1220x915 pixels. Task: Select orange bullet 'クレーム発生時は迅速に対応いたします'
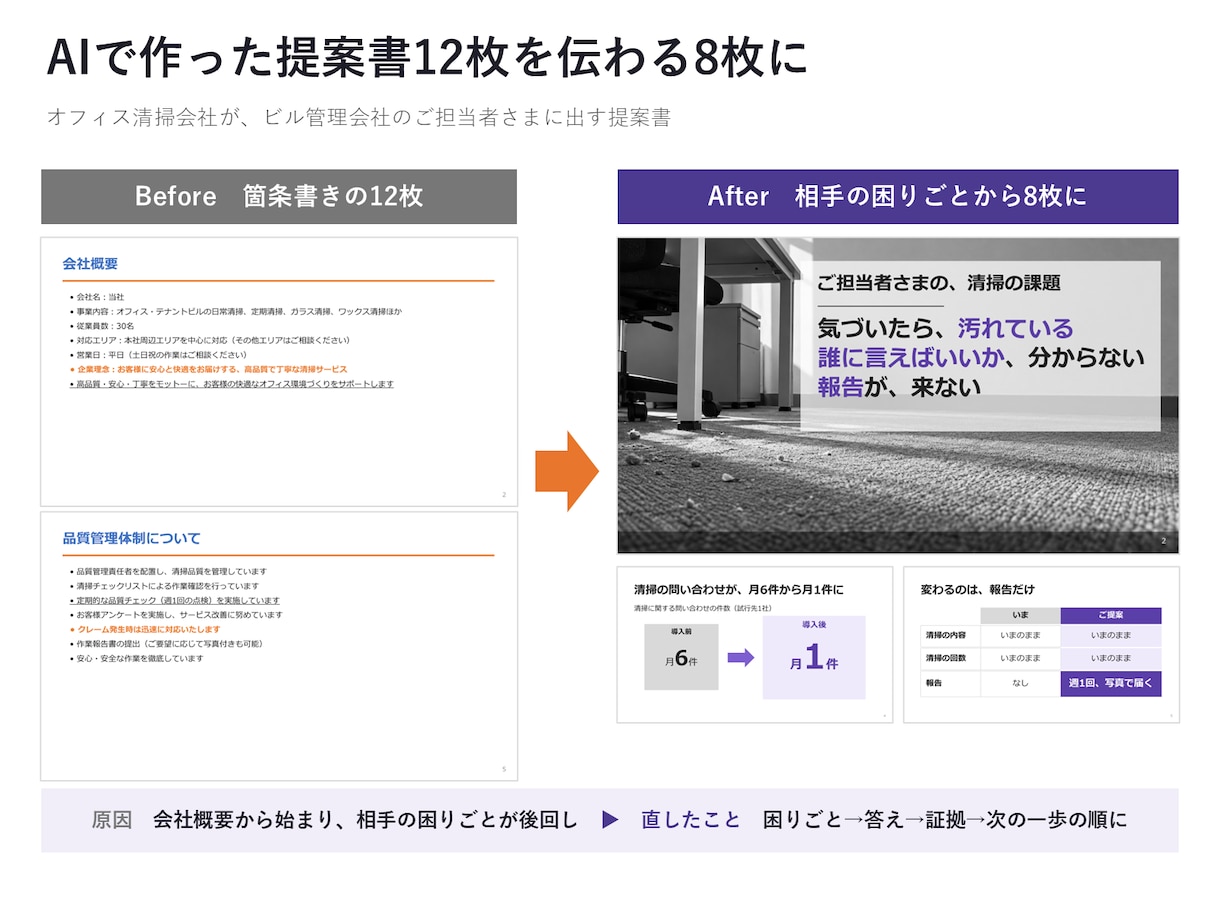[x=147, y=630]
